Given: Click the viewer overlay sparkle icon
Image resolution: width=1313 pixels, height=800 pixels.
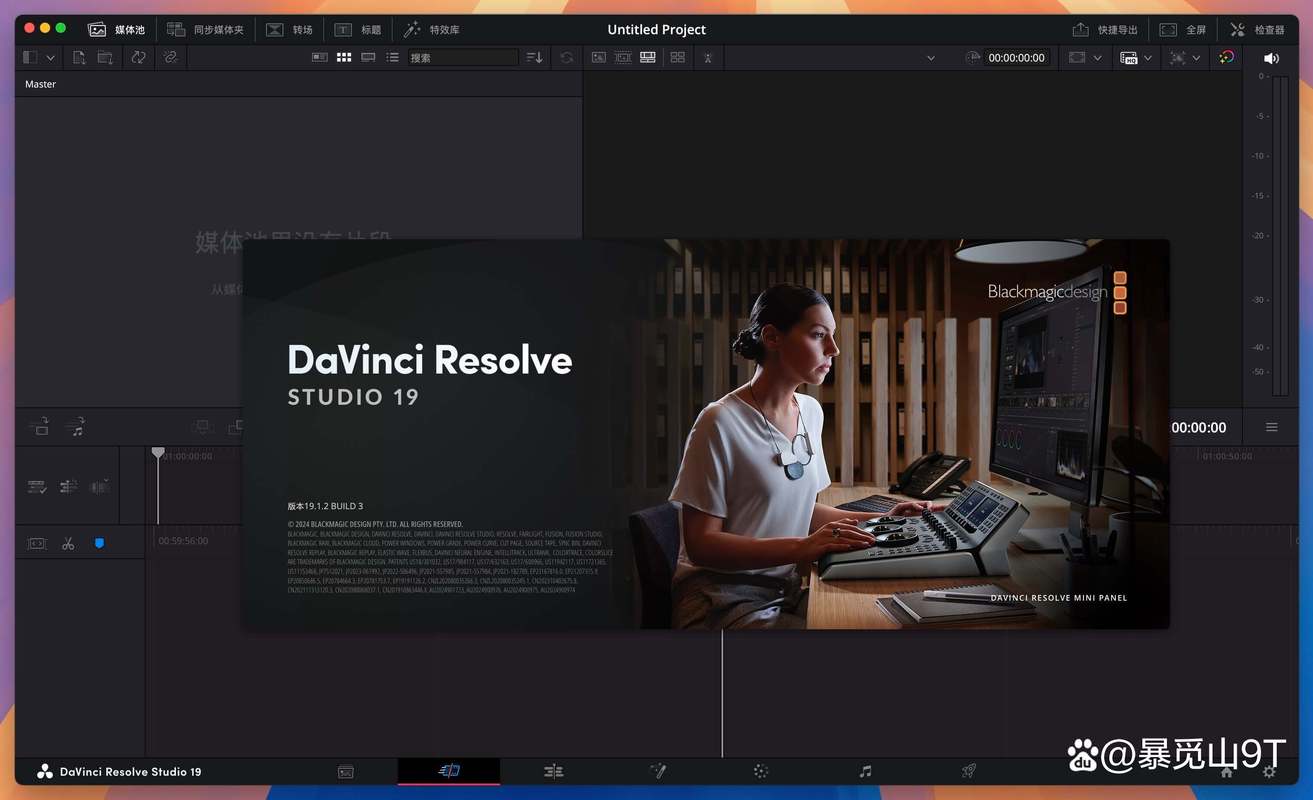Looking at the screenshot, I should click(1178, 58).
